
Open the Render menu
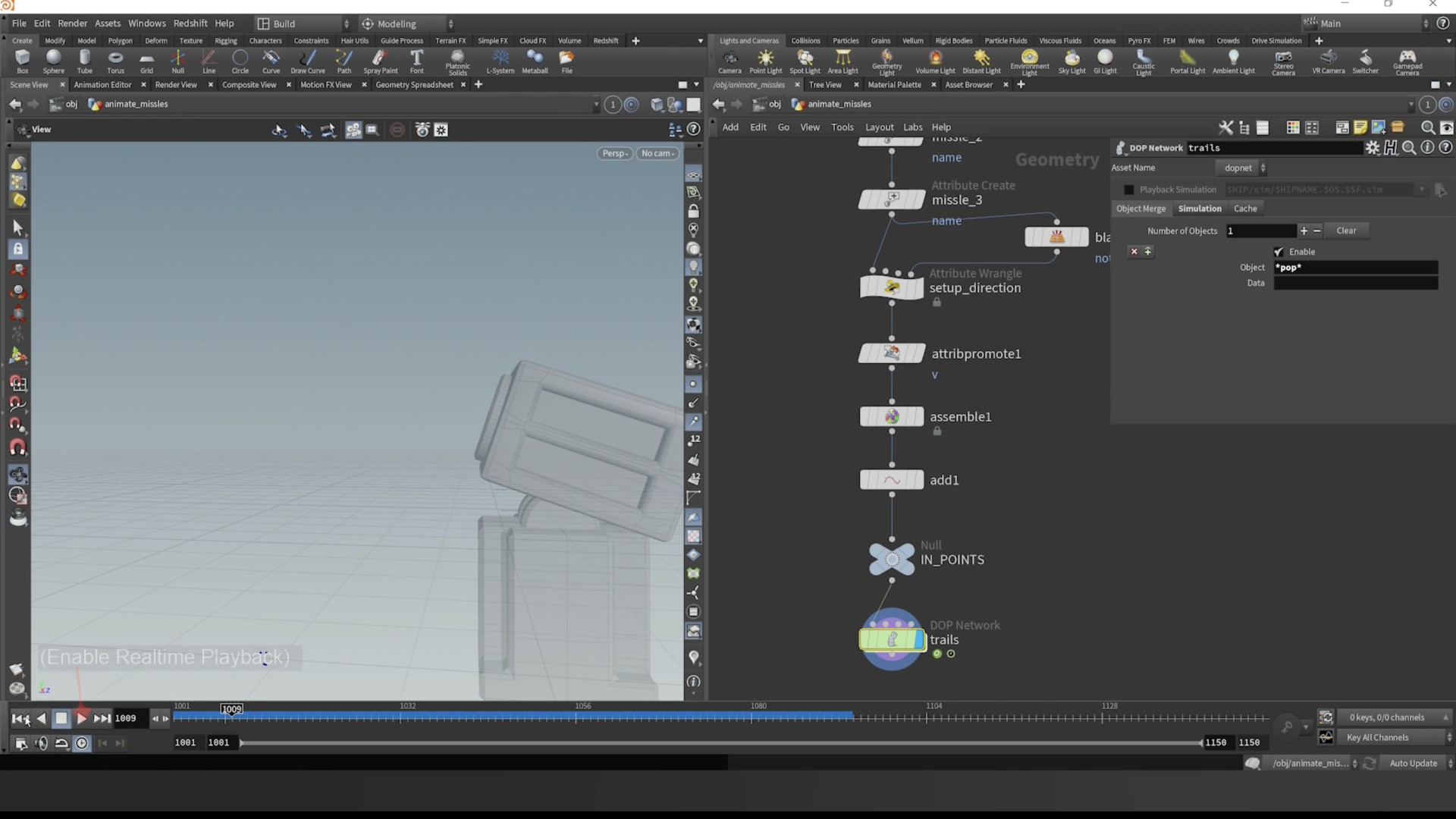pyautogui.click(x=73, y=24)
